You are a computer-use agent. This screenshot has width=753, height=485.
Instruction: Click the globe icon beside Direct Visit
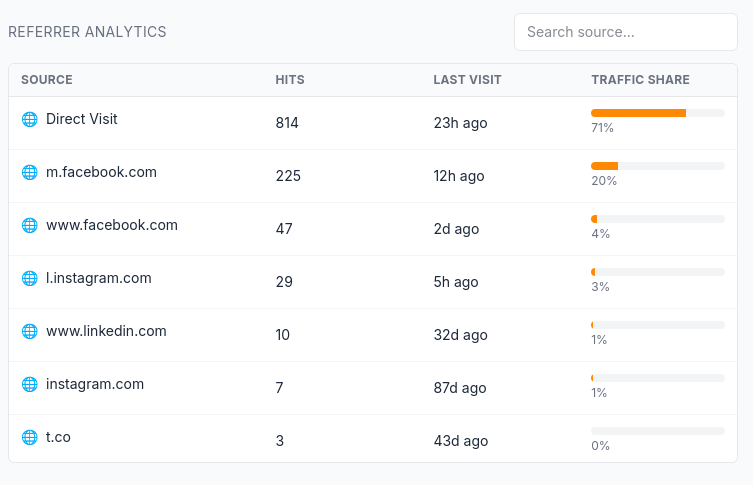click(29, 119)
